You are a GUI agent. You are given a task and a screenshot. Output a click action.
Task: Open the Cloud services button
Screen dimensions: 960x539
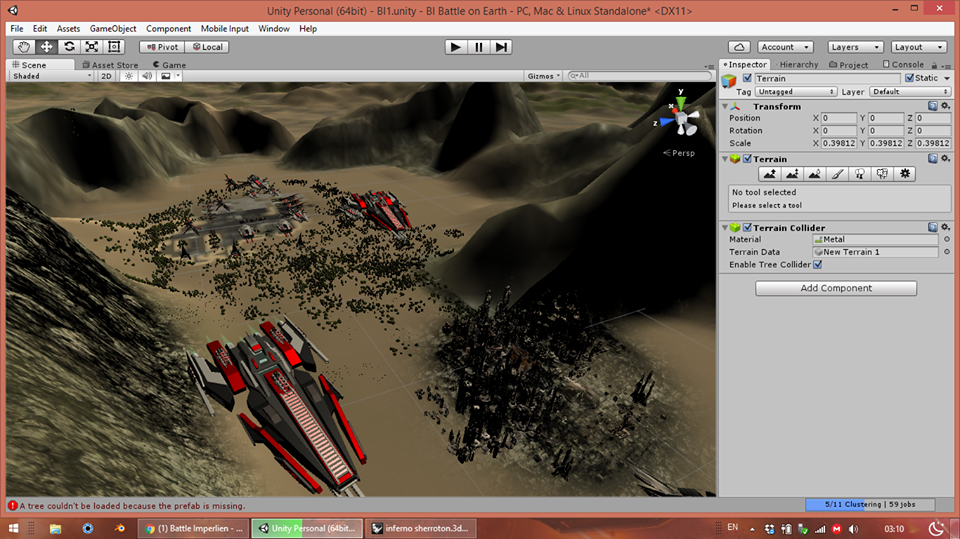click(x=739, y=47)
